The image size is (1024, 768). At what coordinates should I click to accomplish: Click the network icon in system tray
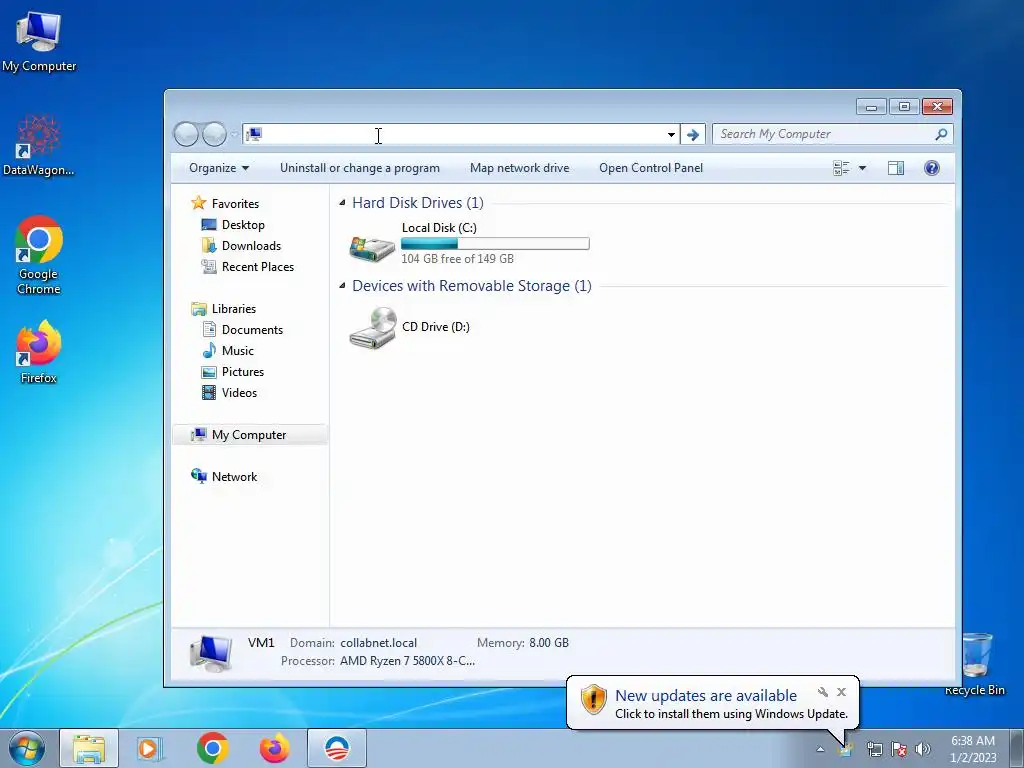coord(874,749)
